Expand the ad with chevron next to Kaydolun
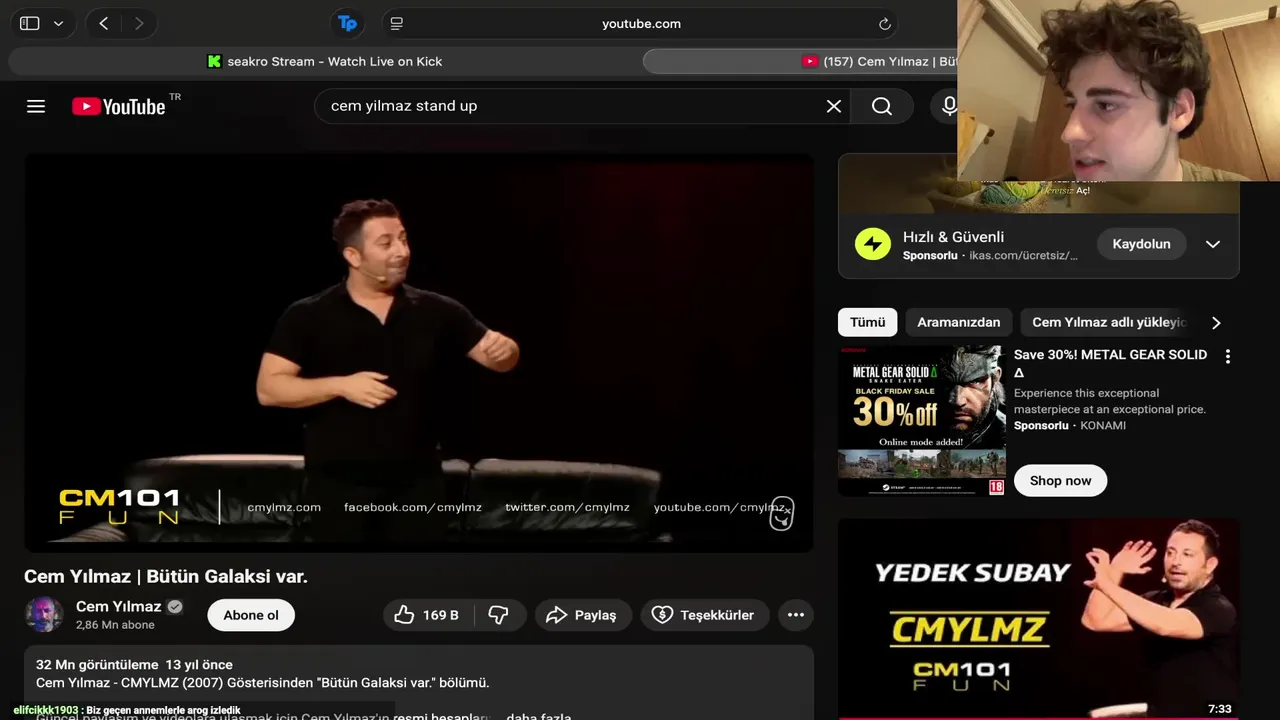The image size is (1280, 720). tap(1213, 244)
